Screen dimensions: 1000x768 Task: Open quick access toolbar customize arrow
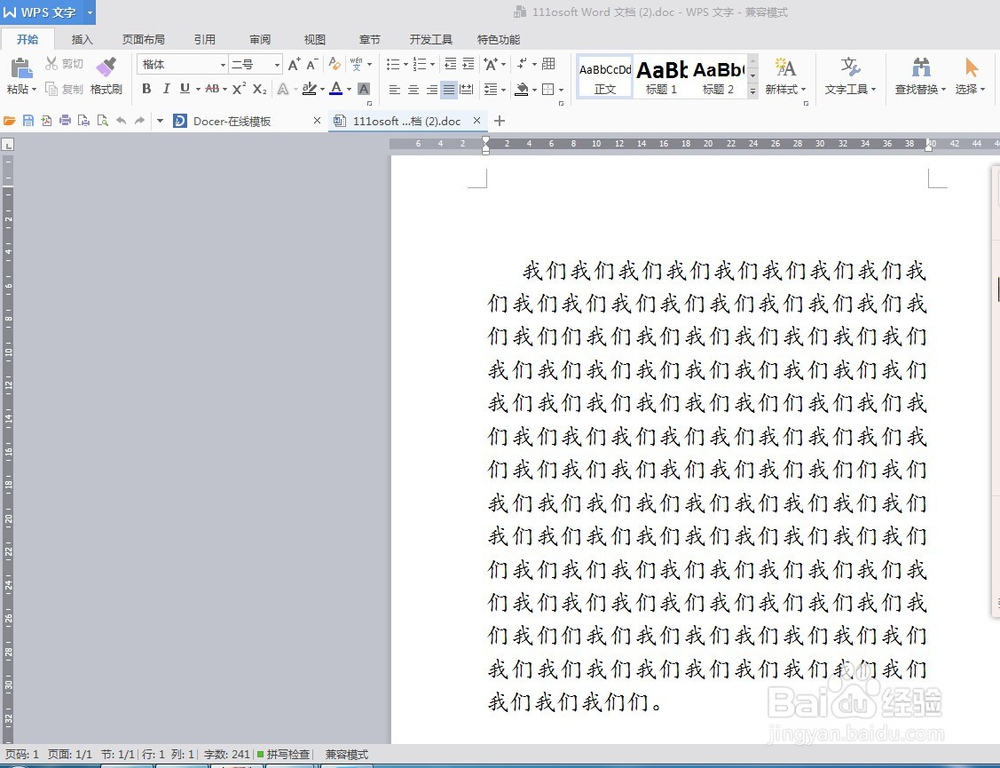click(160, 121)
